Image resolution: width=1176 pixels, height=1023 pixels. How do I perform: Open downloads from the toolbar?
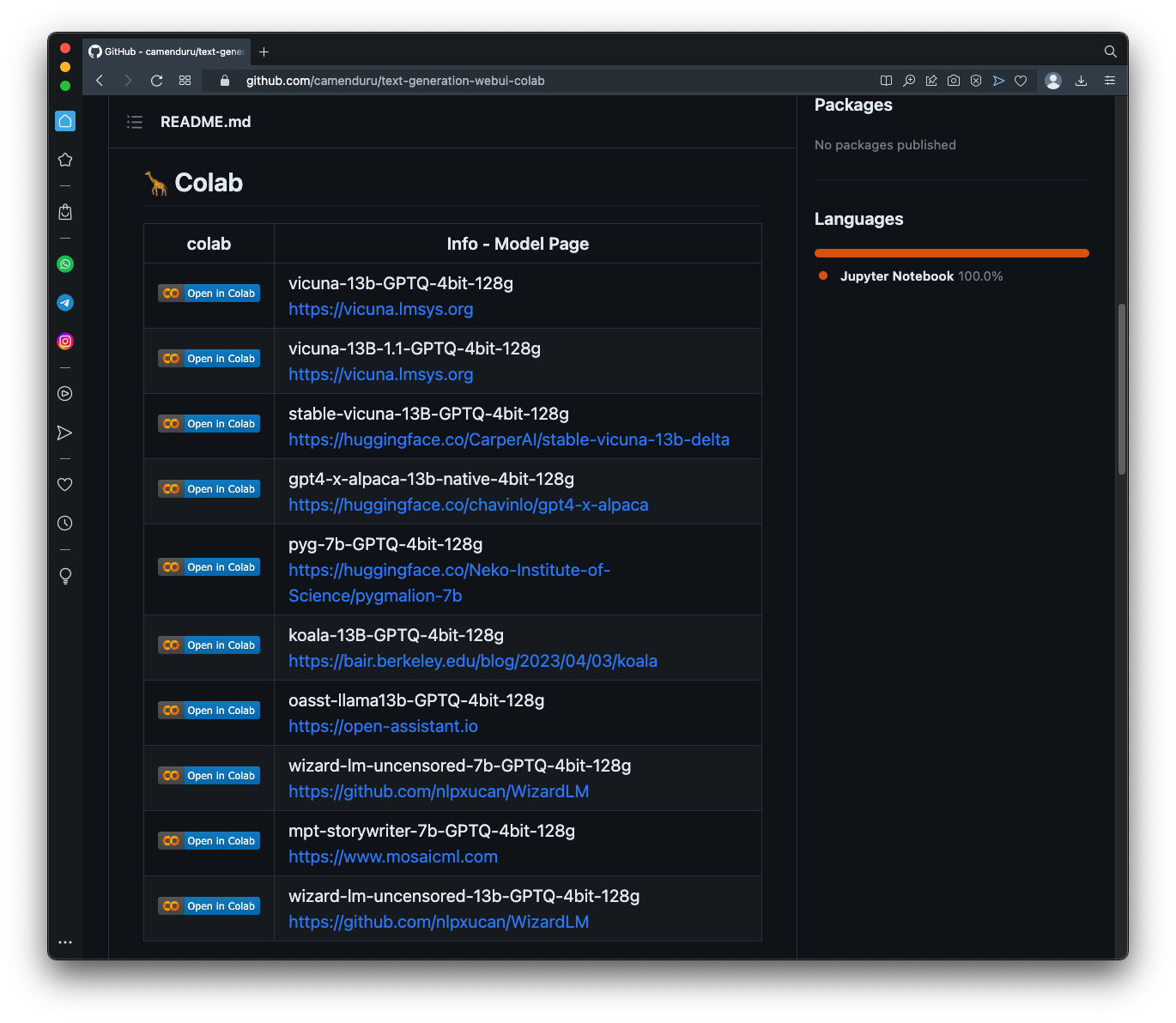1081,81
